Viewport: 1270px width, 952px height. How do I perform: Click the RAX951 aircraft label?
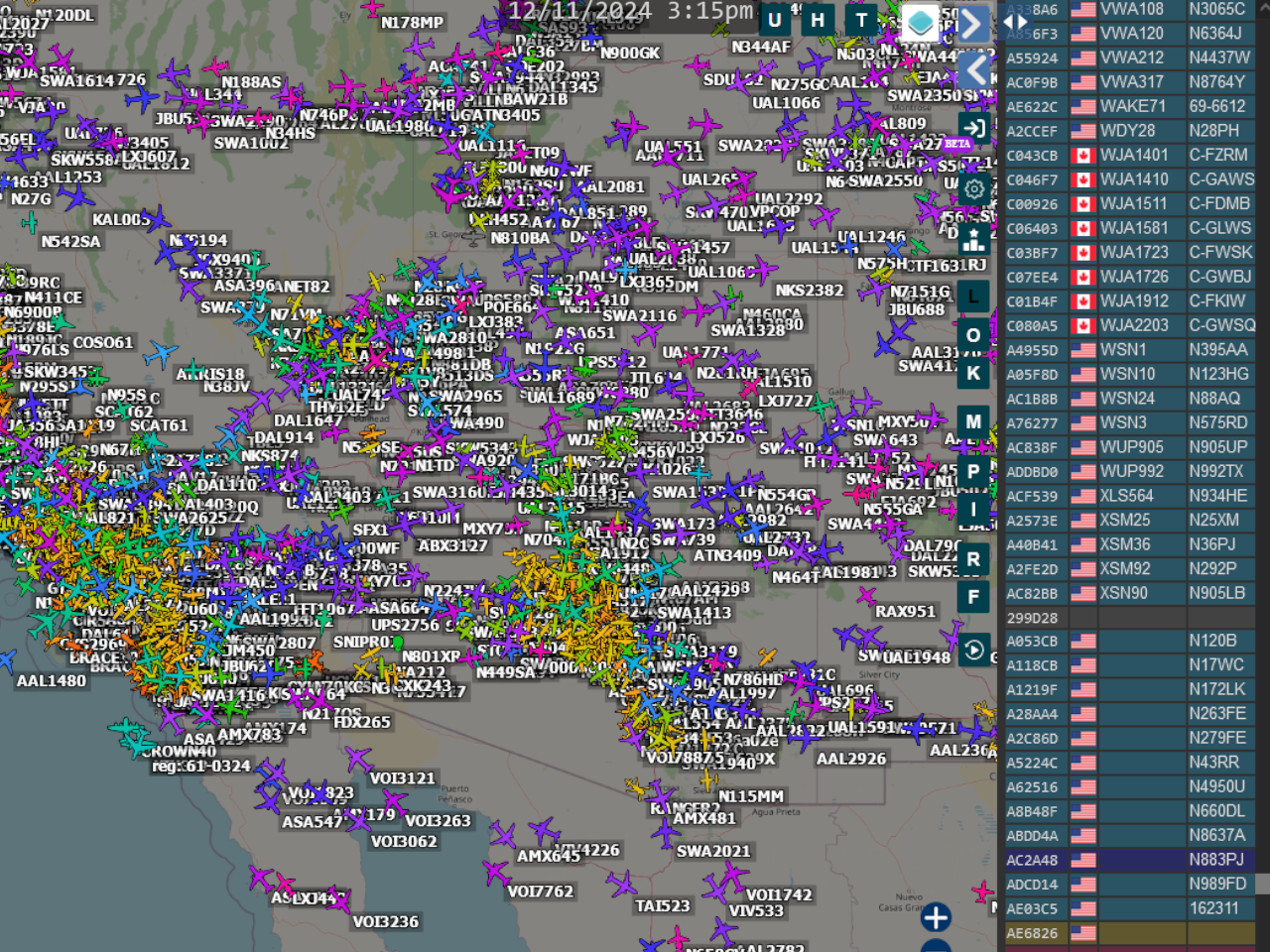[x=905, y=612]
